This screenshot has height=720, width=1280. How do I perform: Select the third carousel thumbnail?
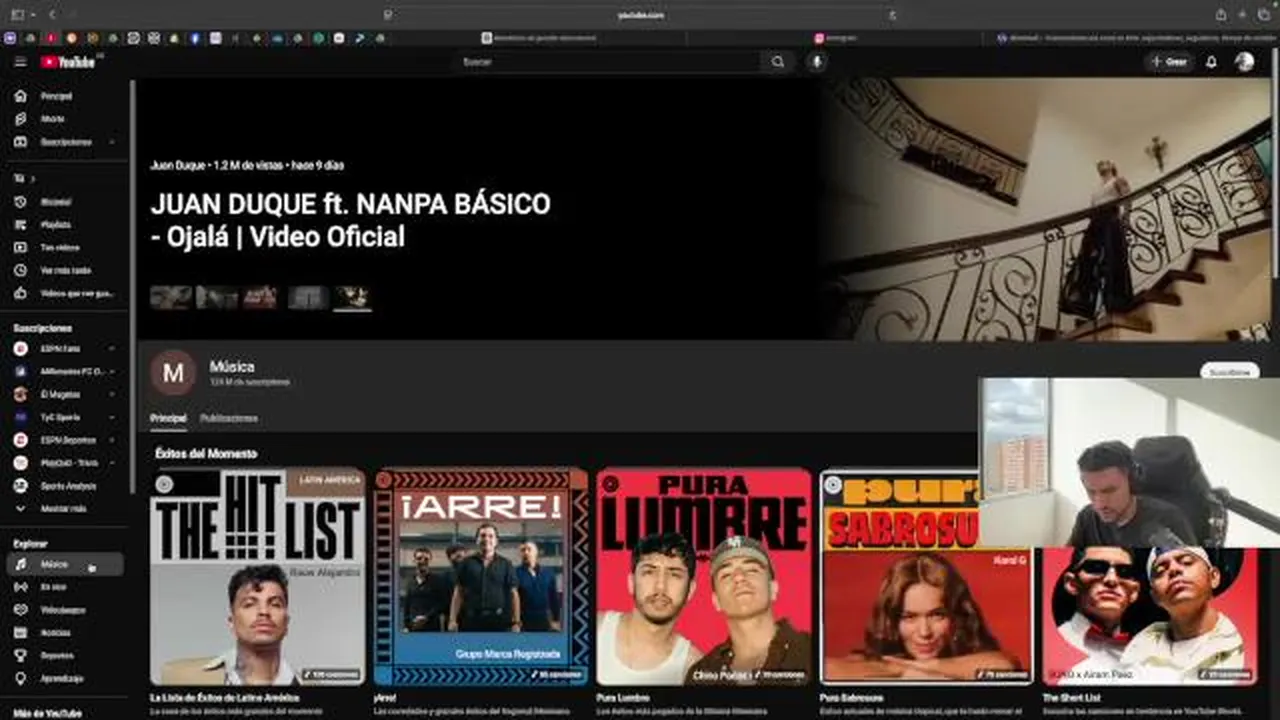coord(261,297)
